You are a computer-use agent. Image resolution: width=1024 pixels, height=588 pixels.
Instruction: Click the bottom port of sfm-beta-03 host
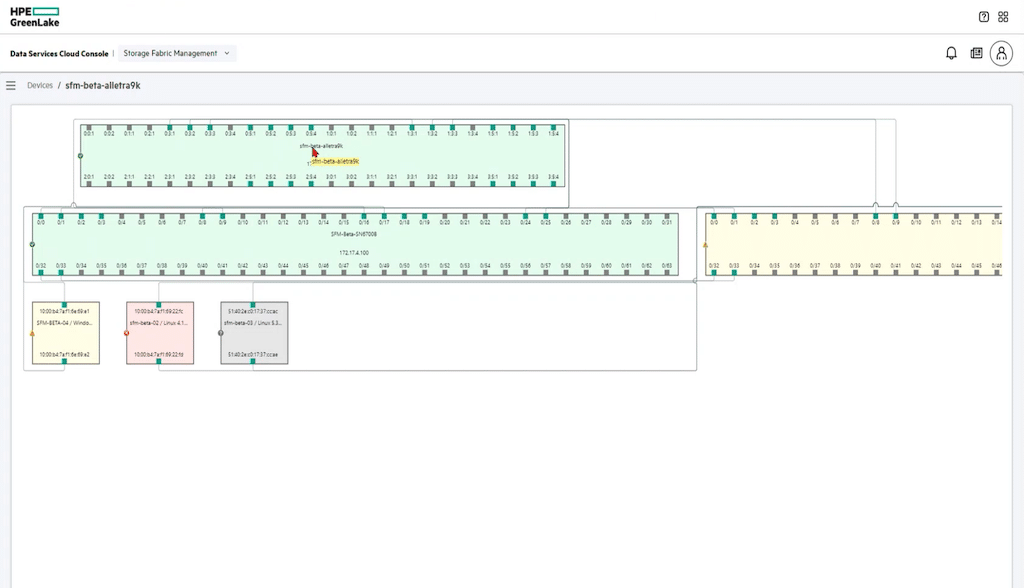(x=253, y=361)
